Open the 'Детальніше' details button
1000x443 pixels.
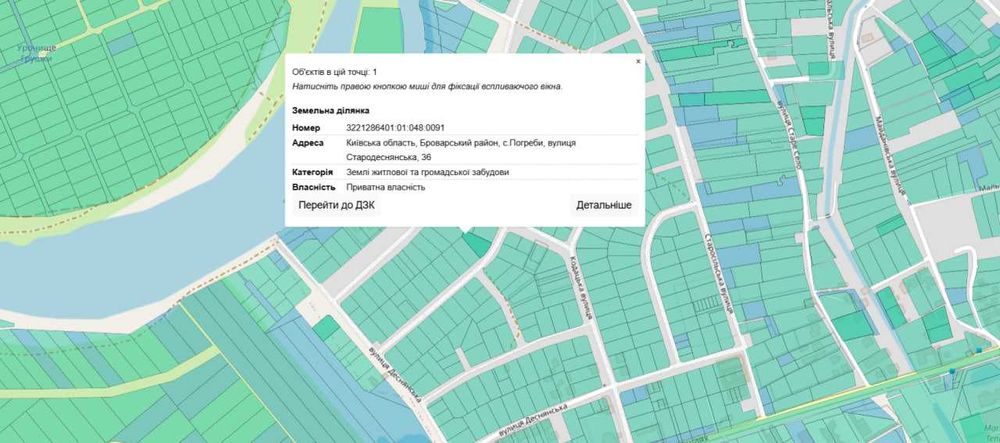pyautogui.click(x=604, y=205)
